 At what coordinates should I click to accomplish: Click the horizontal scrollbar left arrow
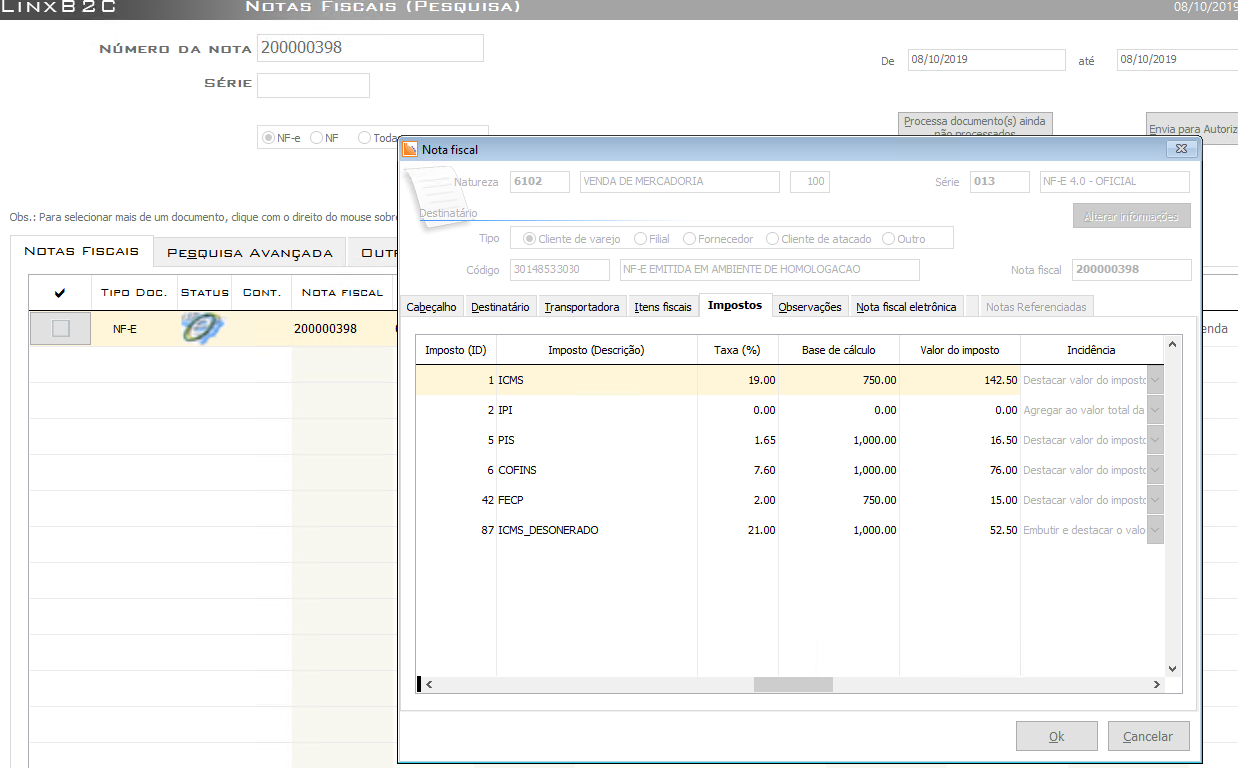(x=429, y=685)
